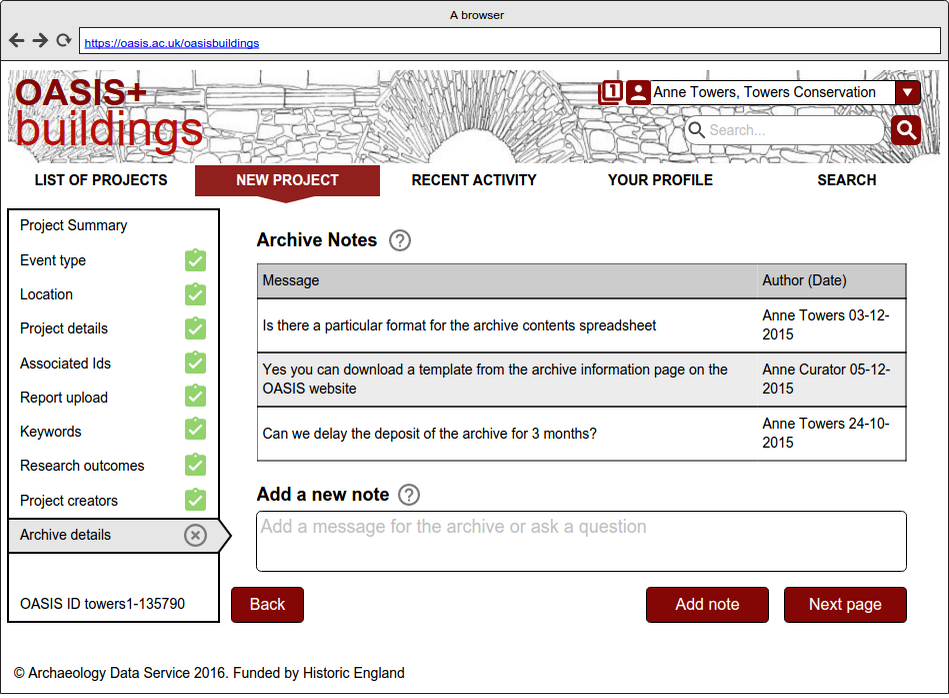Click the Back button
949x698 pixels.
pyautogui.click(x=268, y=604)
